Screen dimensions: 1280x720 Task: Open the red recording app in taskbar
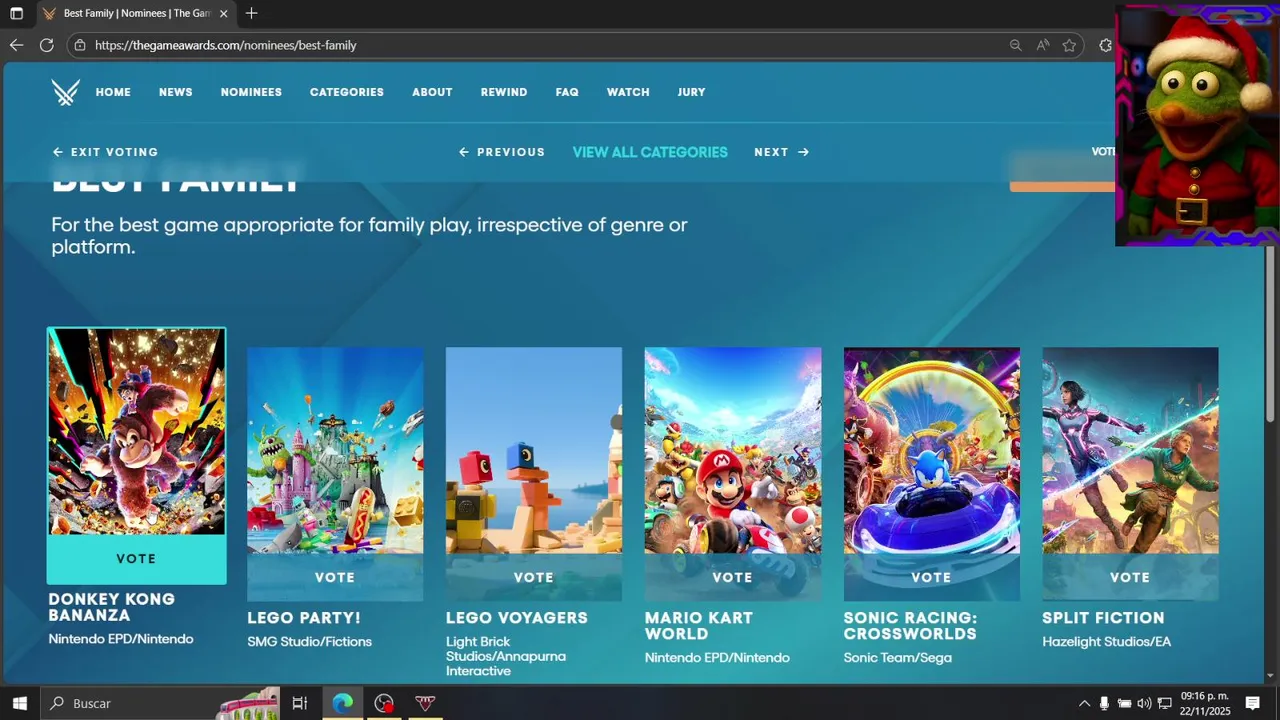click(384, 703)
